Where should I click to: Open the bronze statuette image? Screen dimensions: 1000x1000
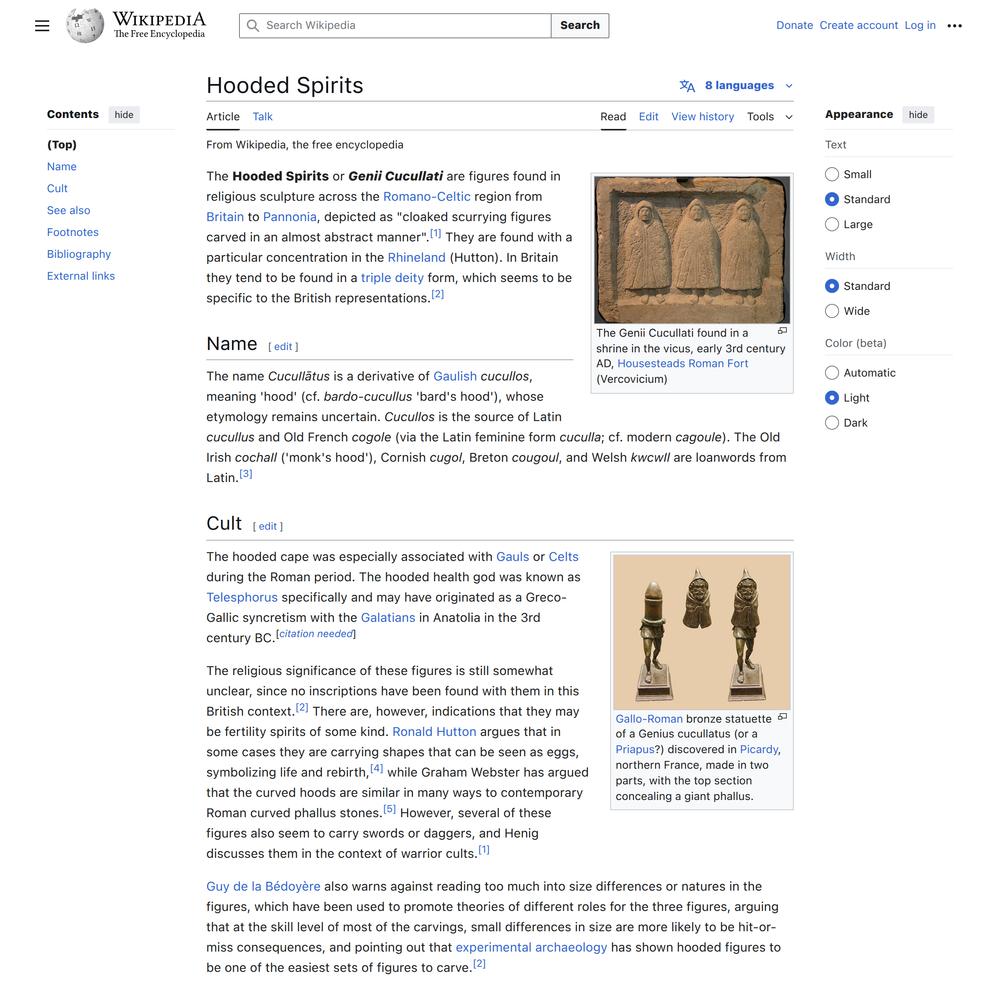click(x=702, y=632)
